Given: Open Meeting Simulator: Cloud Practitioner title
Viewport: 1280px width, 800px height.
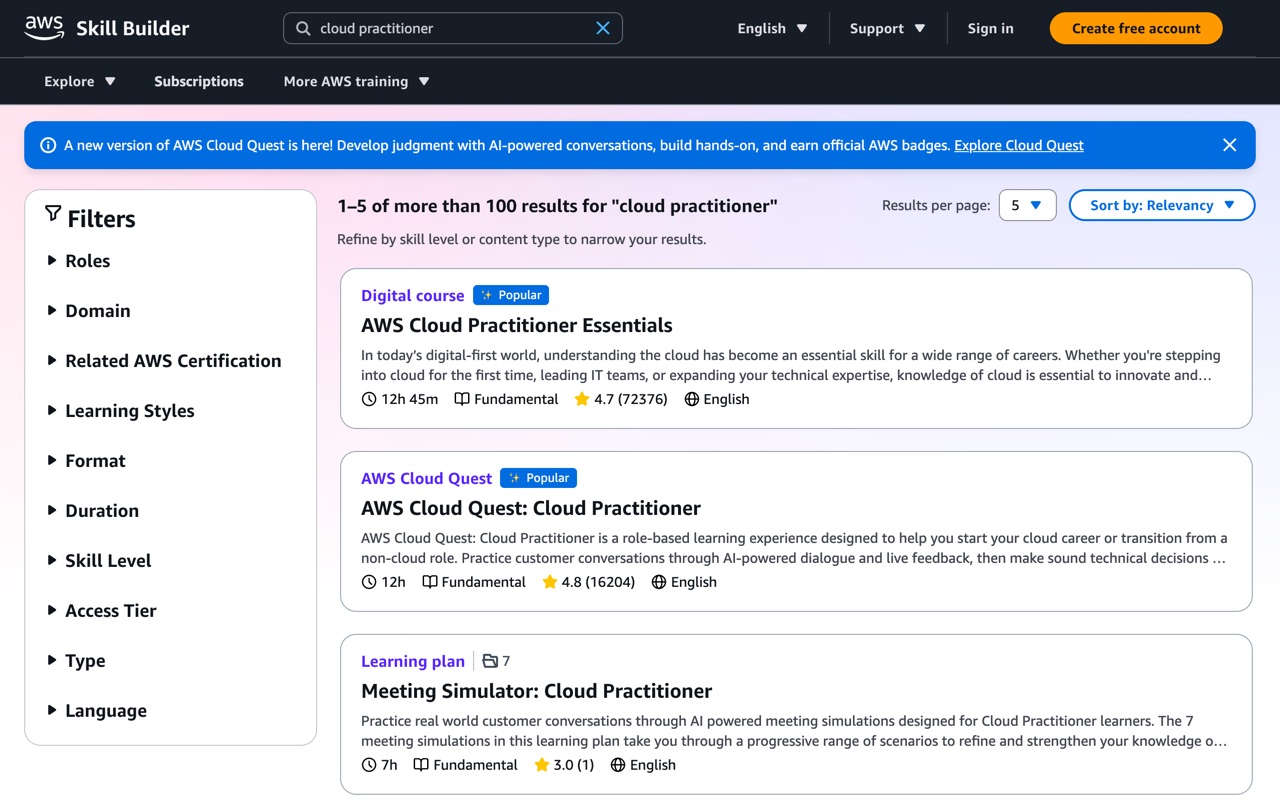Looking at the screenshot, I should (x=537, y=691).
